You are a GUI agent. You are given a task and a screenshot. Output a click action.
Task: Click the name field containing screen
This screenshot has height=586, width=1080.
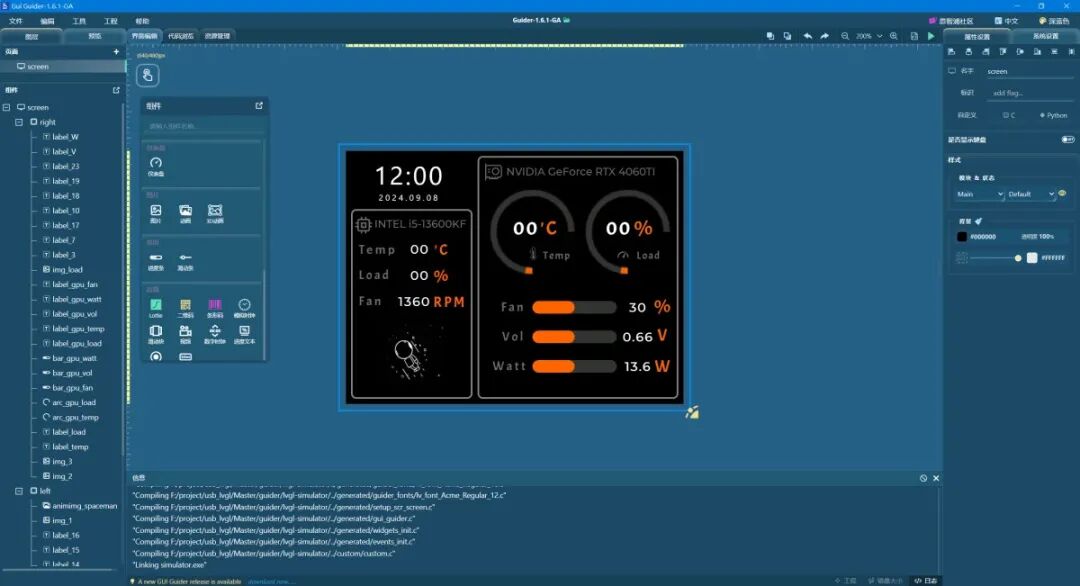click(1029, 71)
